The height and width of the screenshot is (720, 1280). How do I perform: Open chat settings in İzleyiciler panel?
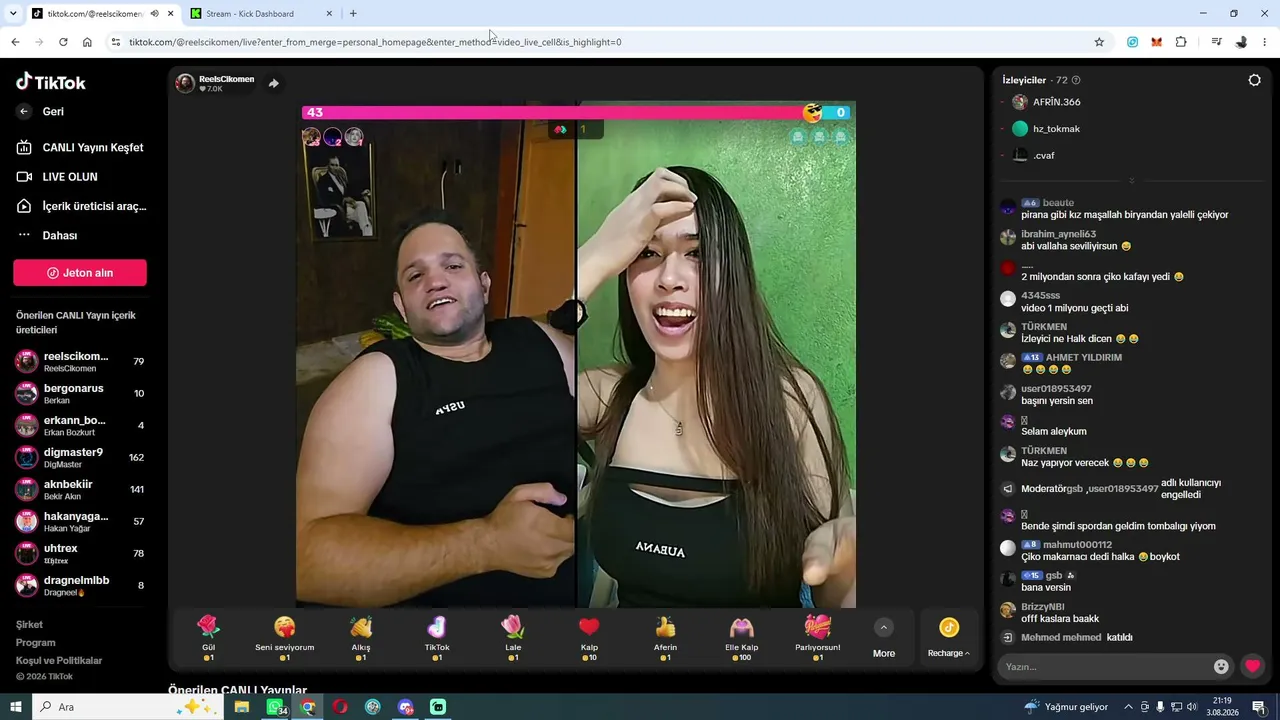click(1254, 80)
